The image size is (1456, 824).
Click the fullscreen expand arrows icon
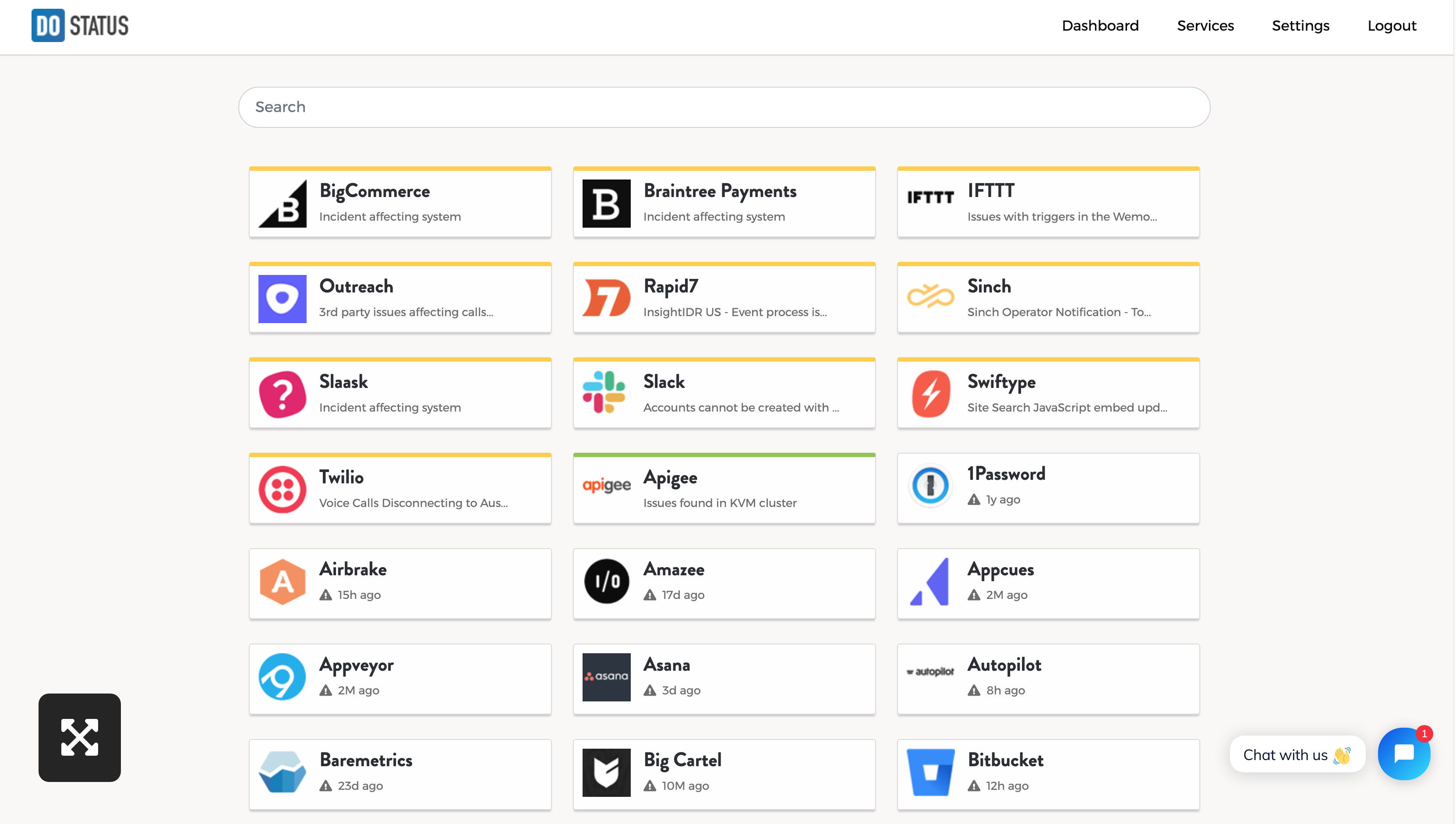tap(79, 737)
